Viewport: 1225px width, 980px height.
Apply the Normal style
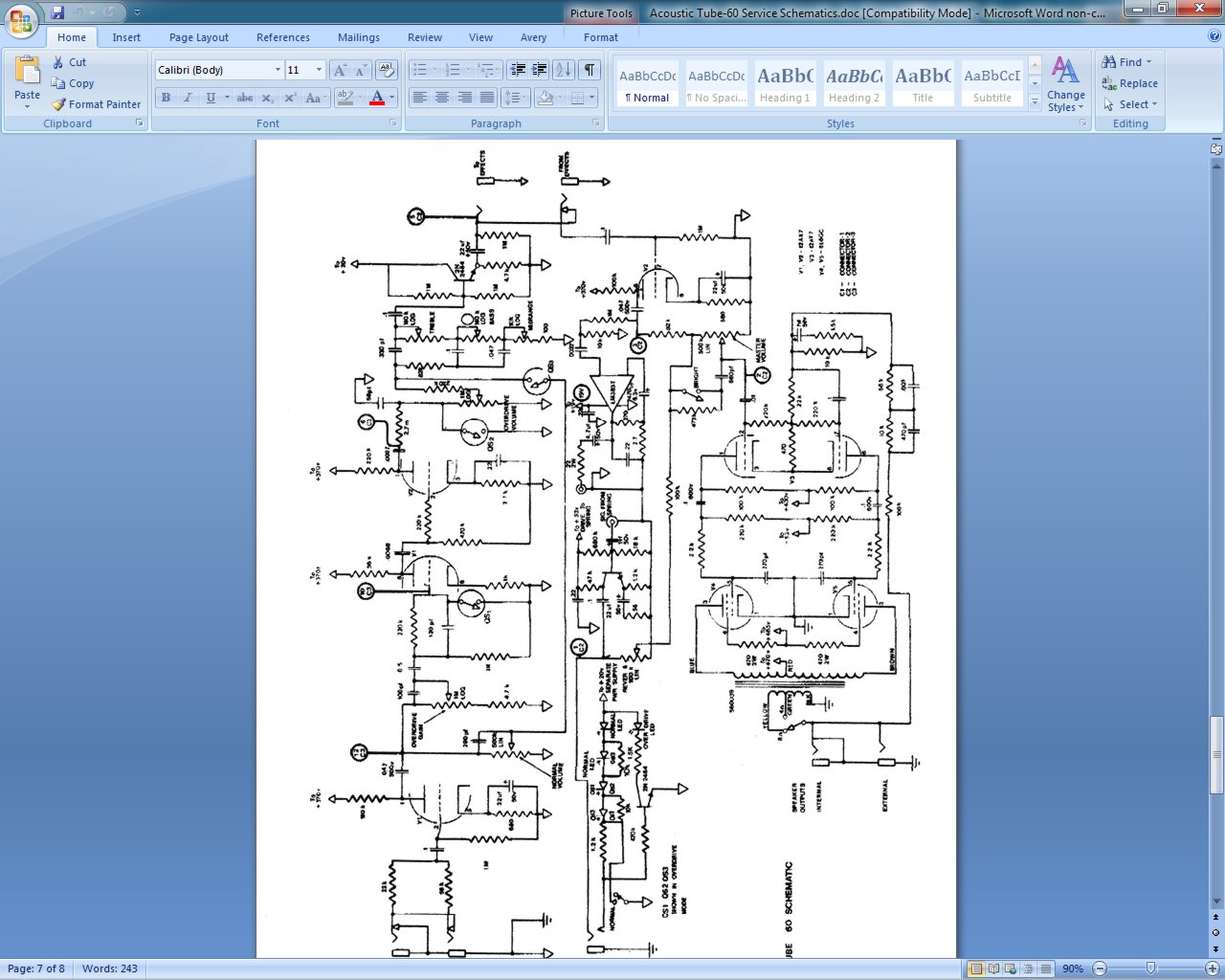pyautogui.click(x=648, y=84)
